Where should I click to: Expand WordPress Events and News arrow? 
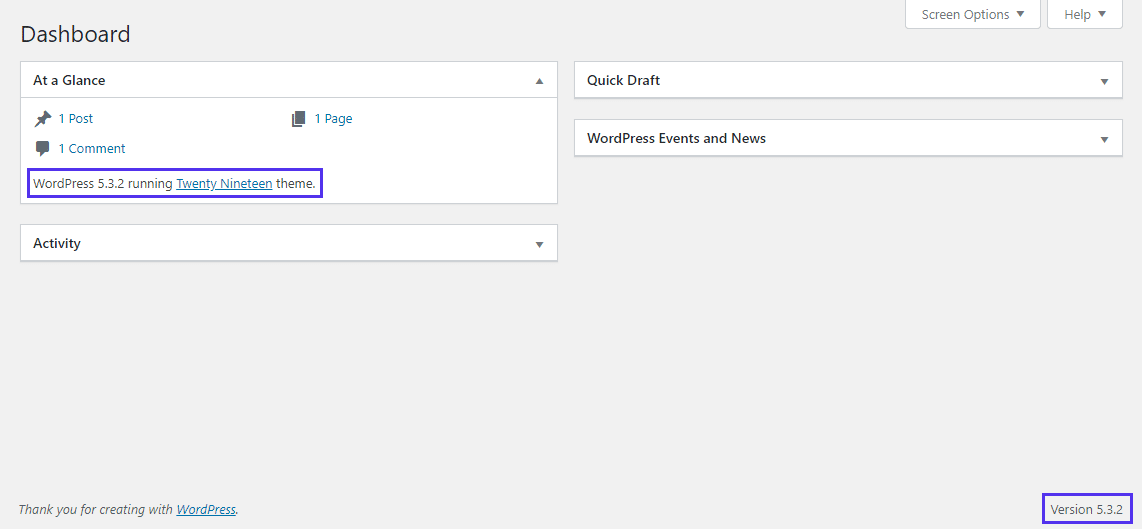click(x=1104, y=139)
